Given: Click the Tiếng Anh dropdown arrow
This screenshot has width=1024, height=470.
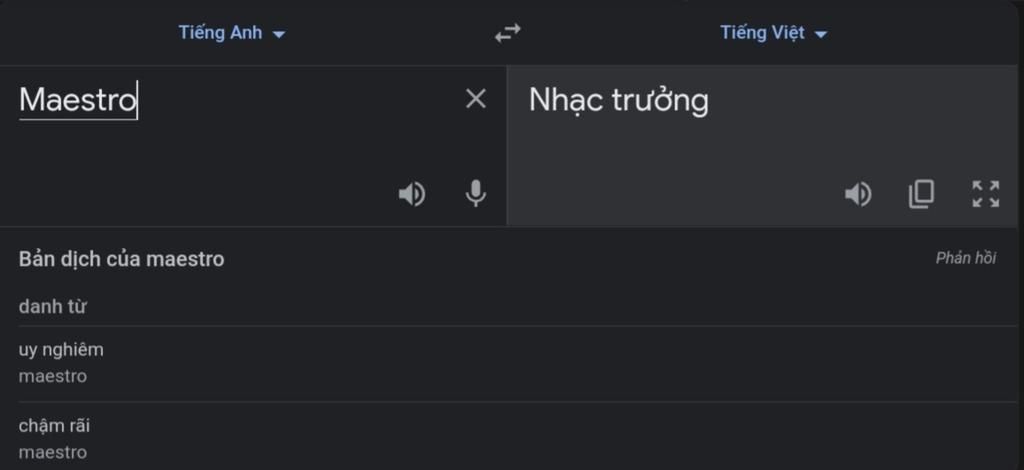Looking at the screenshot, I should [278, 34].
